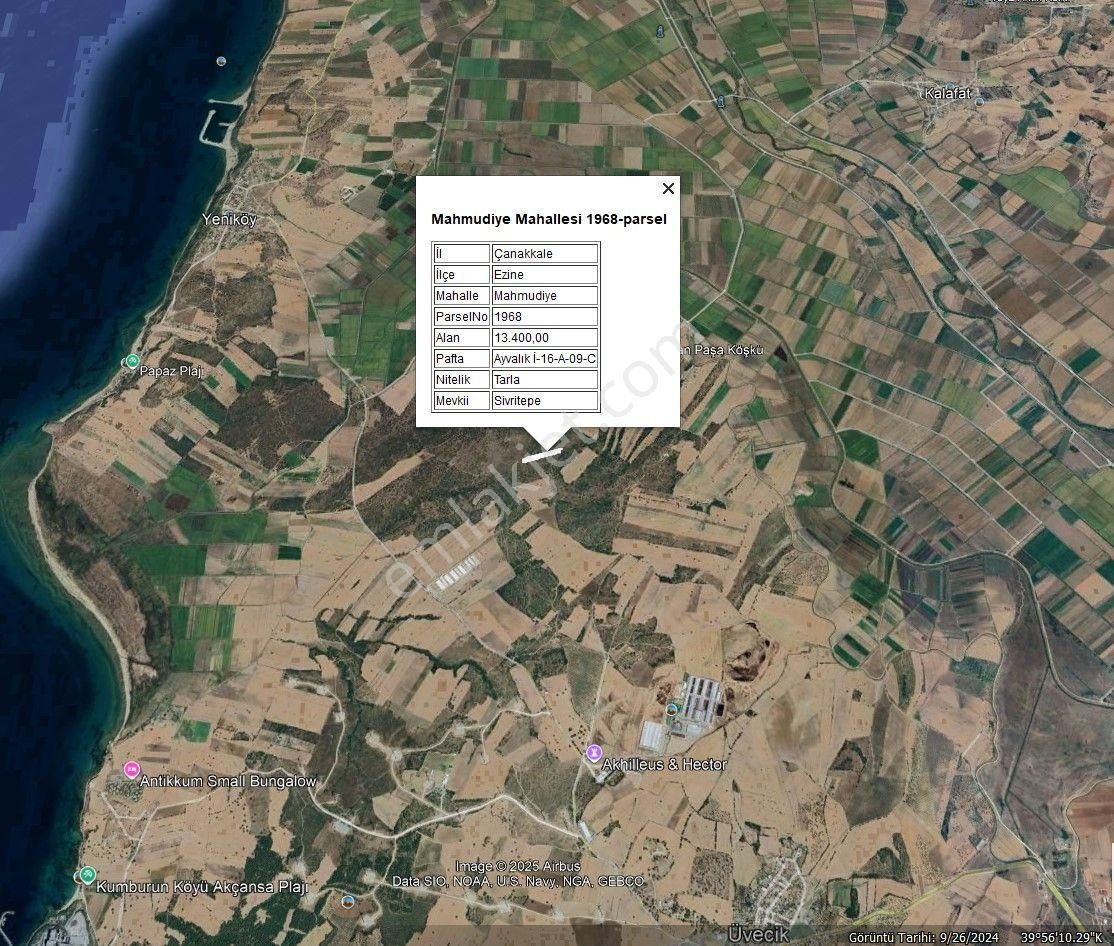Click the small blue marker in the sea
The image size is (1114, 946).
221,61
